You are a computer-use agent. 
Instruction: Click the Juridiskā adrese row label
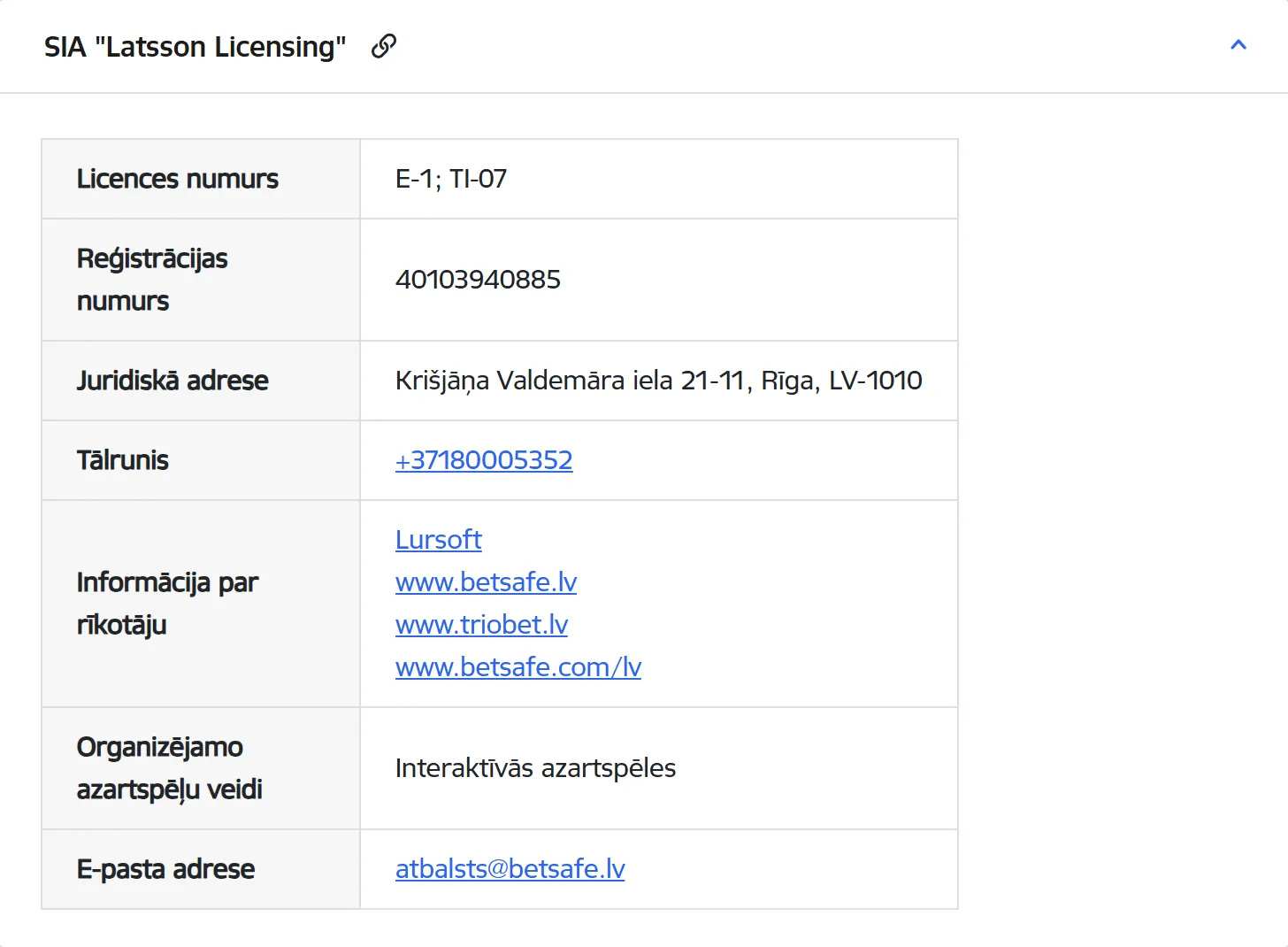coord(172,381)
